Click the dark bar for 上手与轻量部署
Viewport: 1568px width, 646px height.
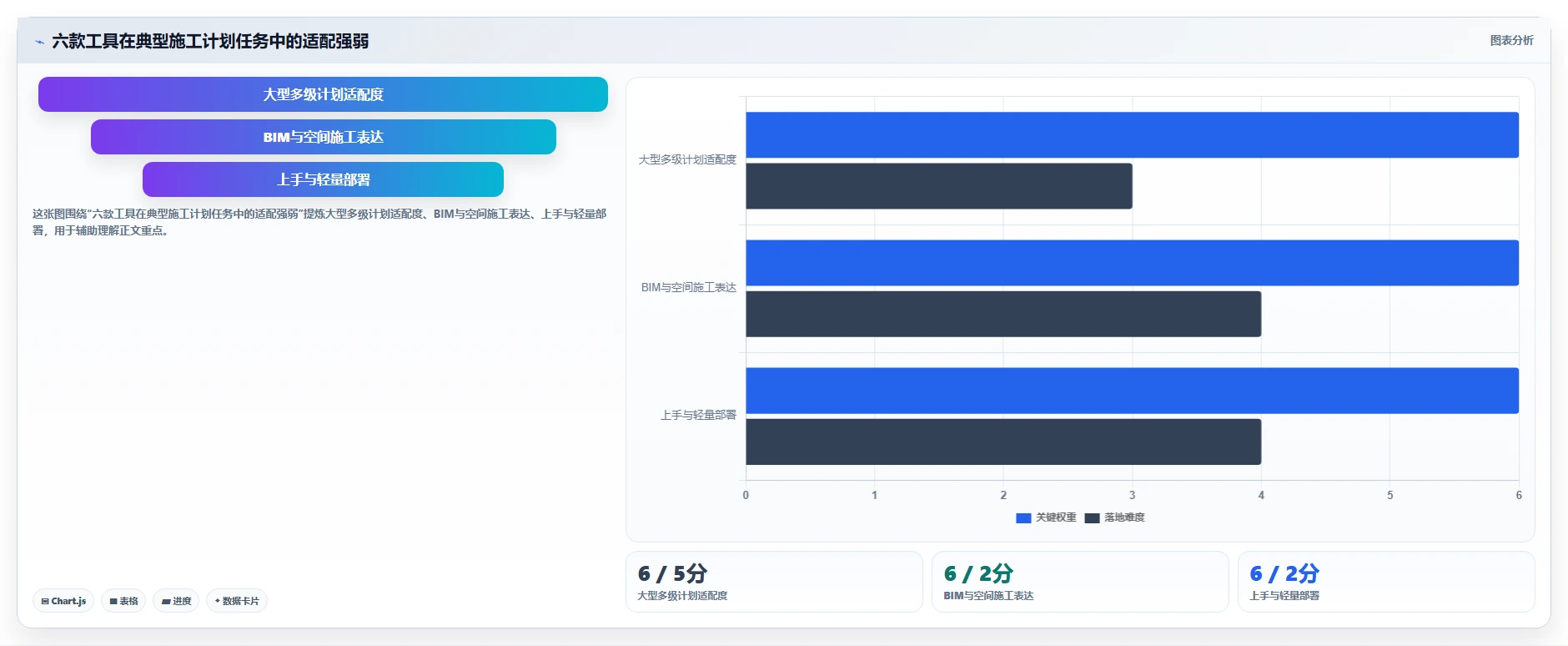(x=1003, y=442)
